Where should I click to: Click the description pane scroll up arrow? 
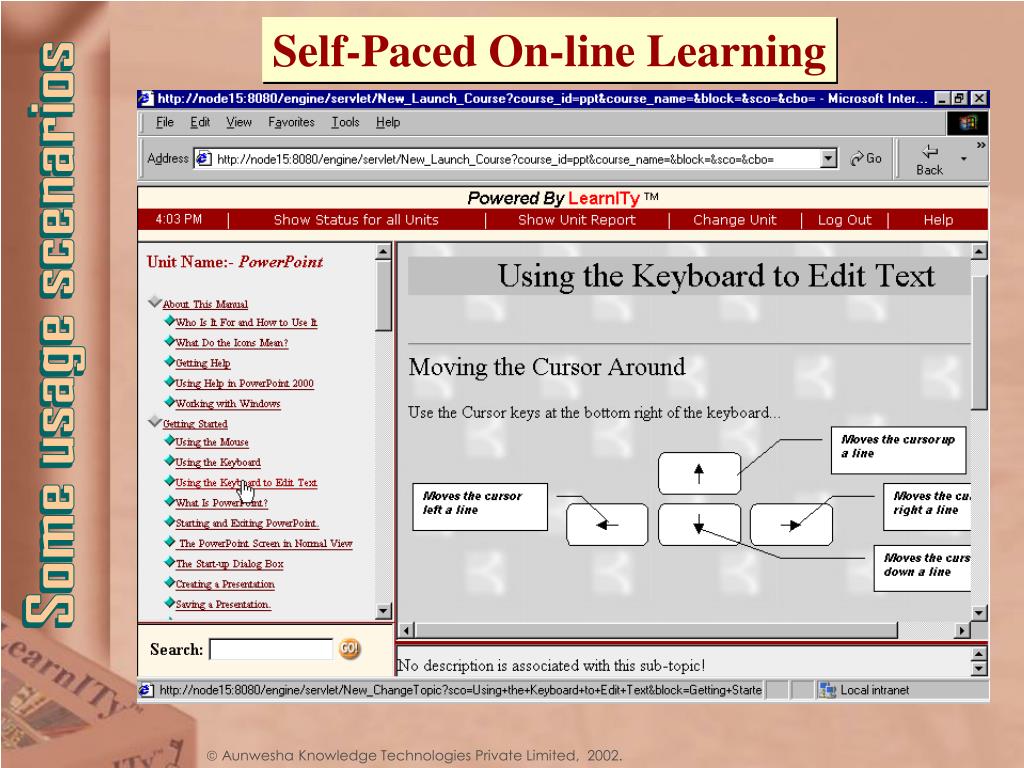(x=978, y=654)
